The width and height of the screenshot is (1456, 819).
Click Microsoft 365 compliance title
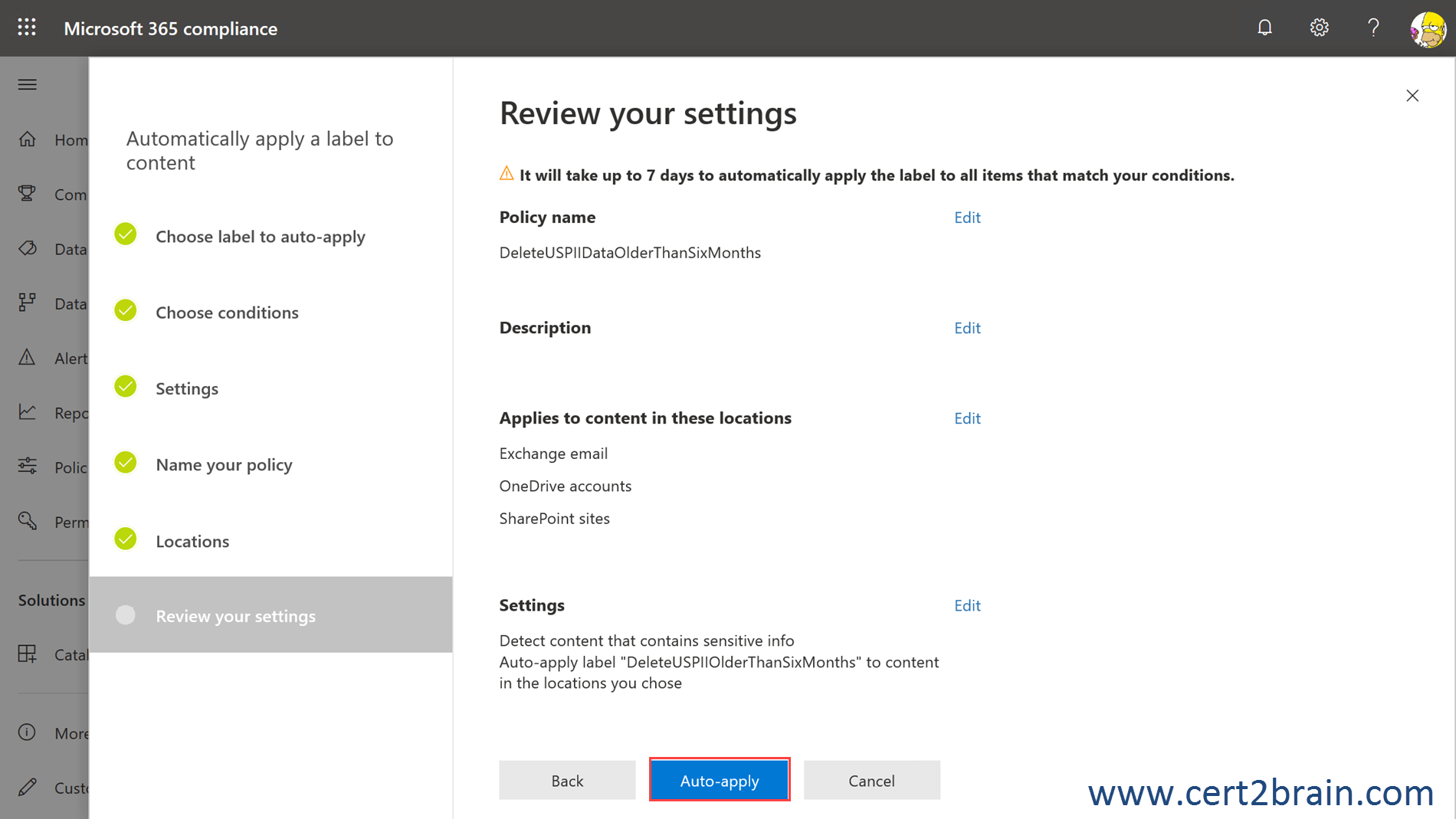[171, 28]
